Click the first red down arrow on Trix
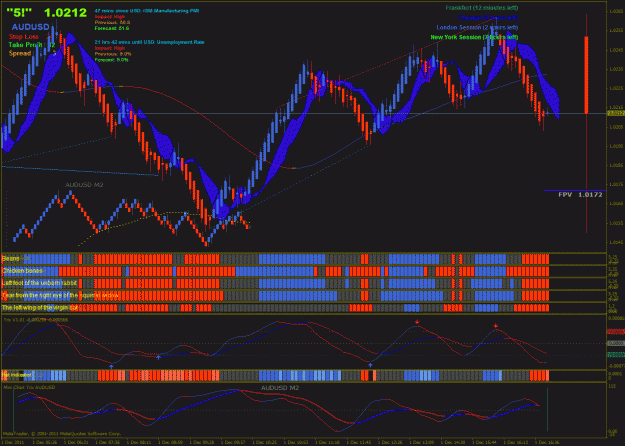The image size is (625, 446). [417, 322]
